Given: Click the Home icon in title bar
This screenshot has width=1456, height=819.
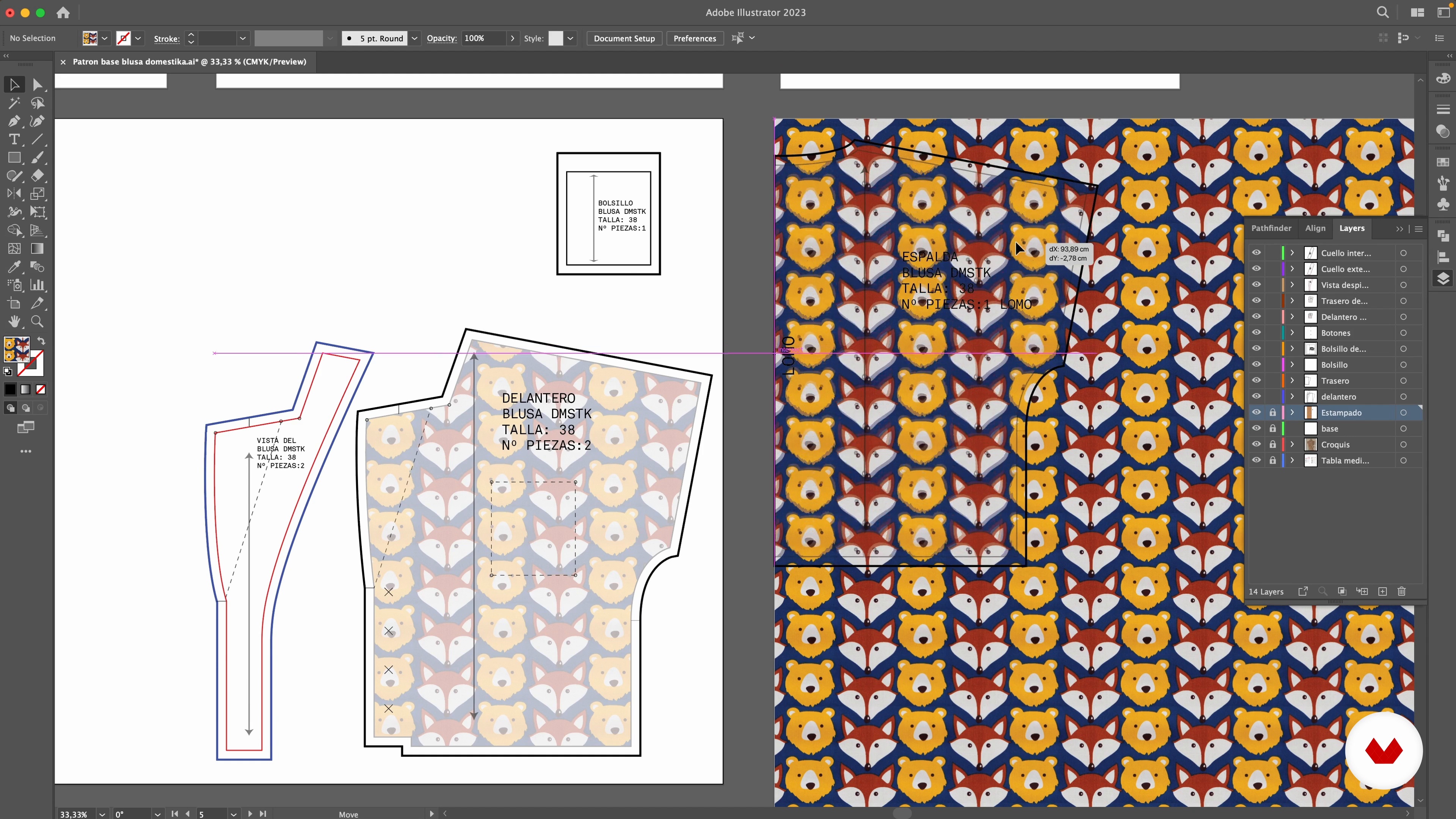Looking at the screenshot, I should (x=63, y=13).
